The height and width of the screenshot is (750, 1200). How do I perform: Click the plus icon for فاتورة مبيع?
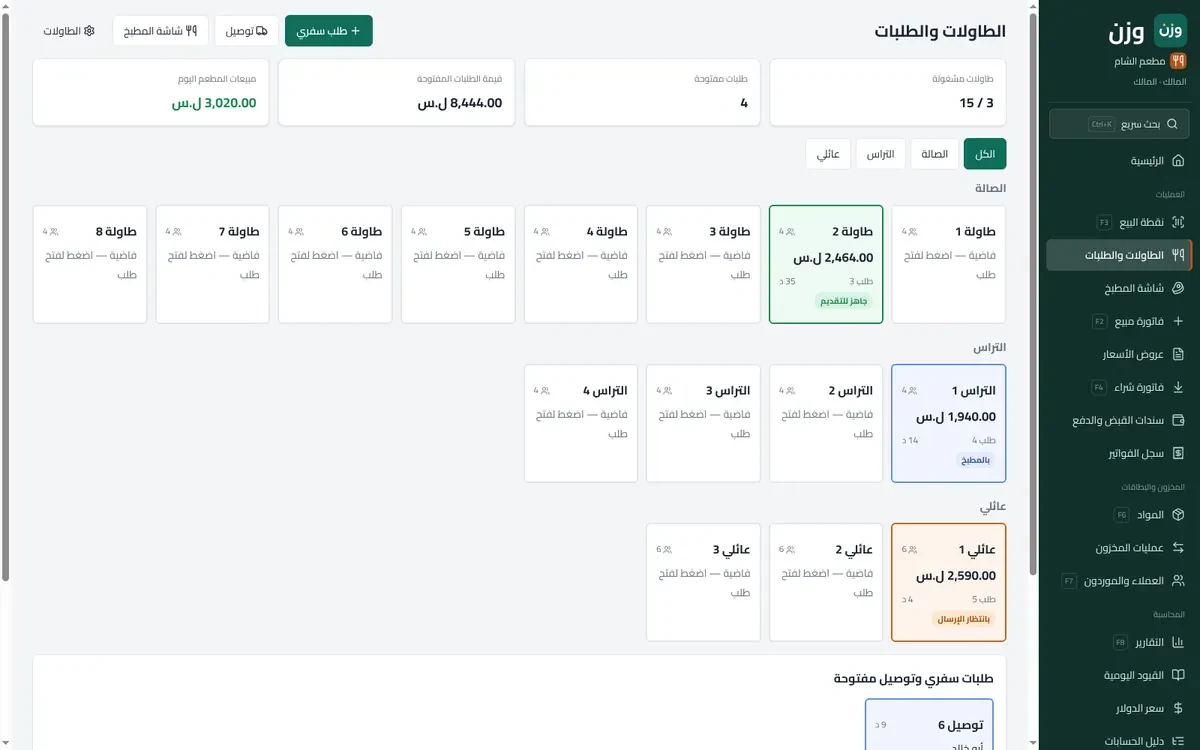1178,321
